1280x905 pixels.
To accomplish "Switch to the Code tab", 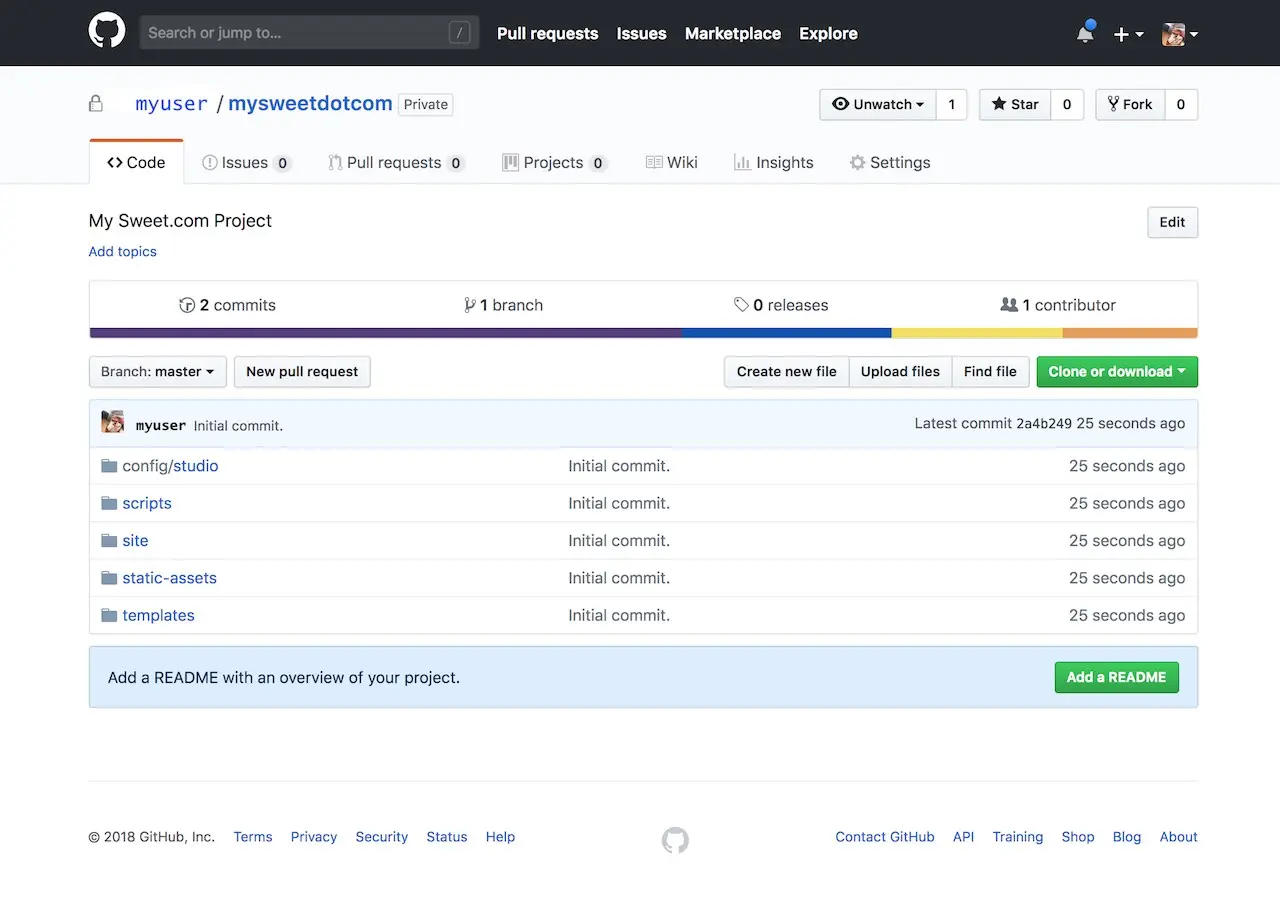I will pyautogui.click(x=136, y=162).
